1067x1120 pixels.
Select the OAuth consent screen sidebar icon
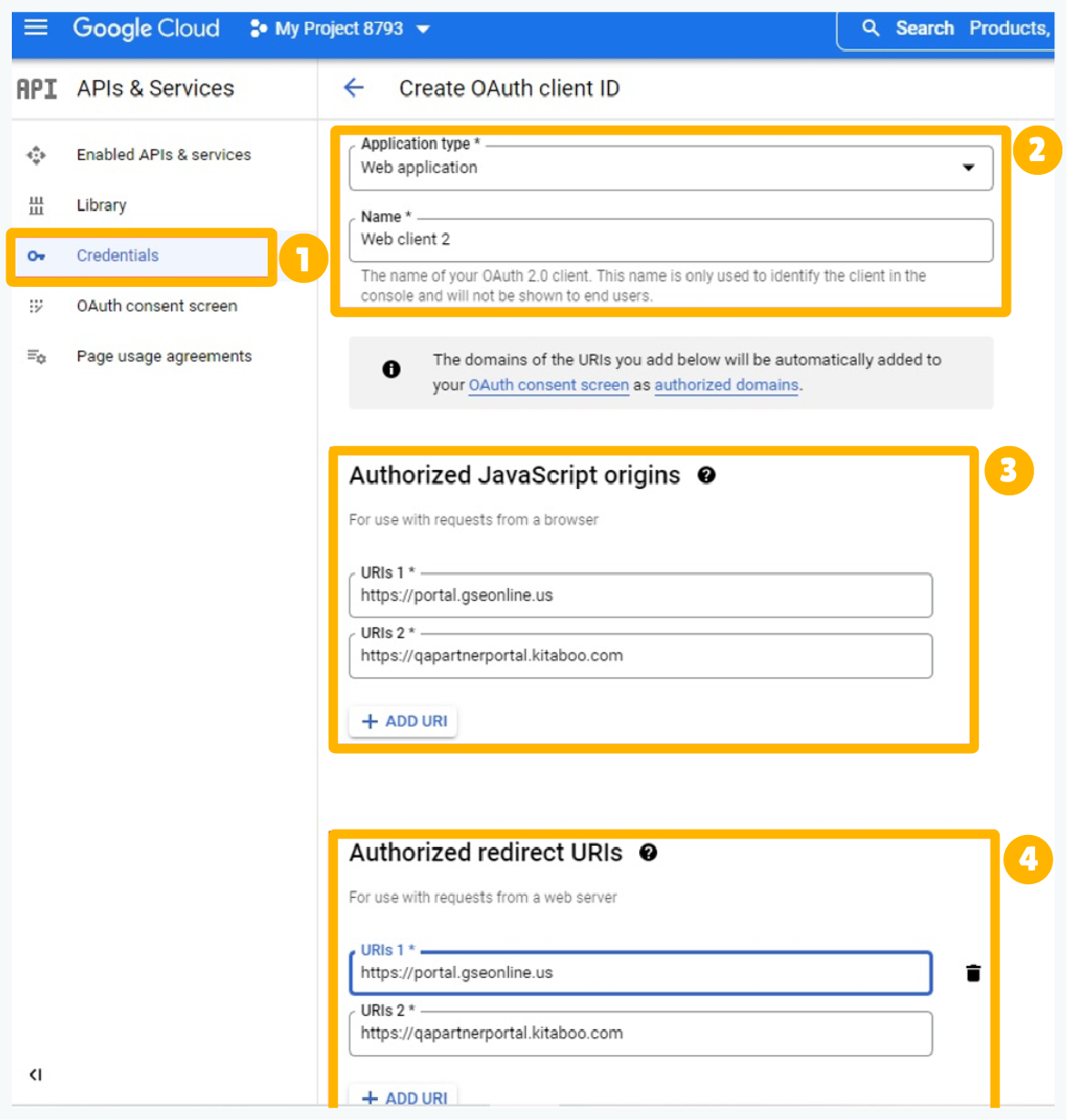(x=36, y=306)
